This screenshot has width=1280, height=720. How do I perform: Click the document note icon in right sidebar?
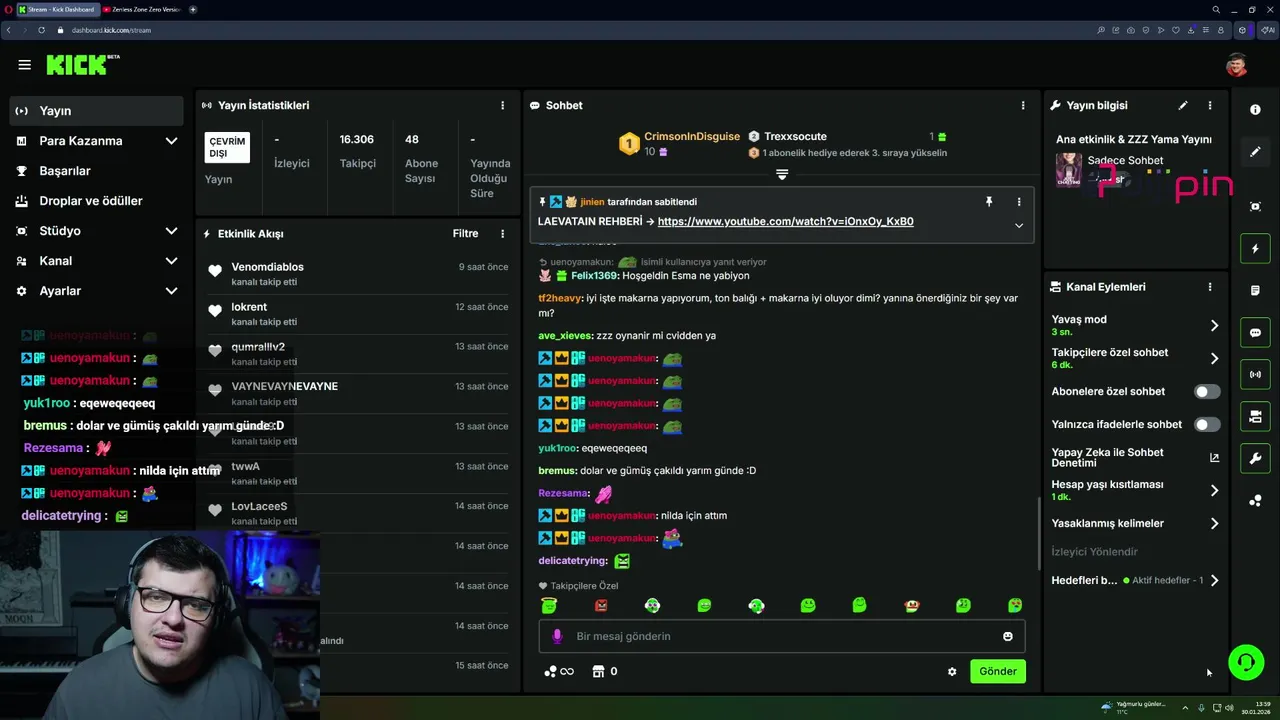click(x=1255, y=290)
